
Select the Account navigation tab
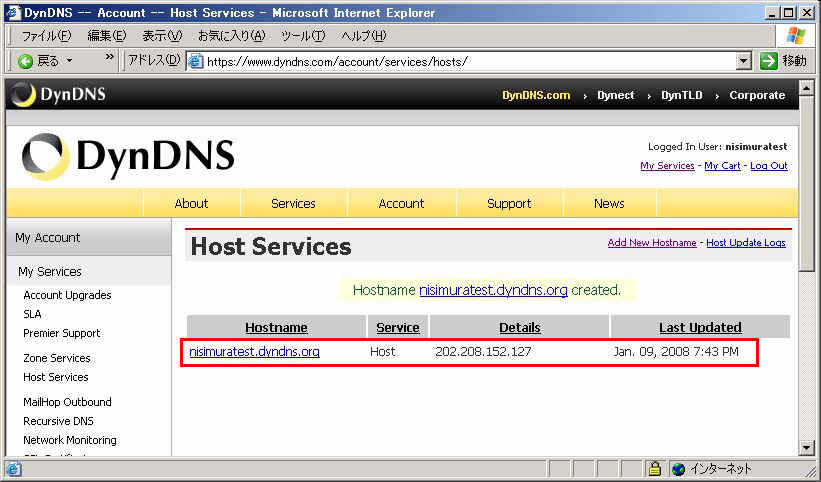(x=401, y=203)
